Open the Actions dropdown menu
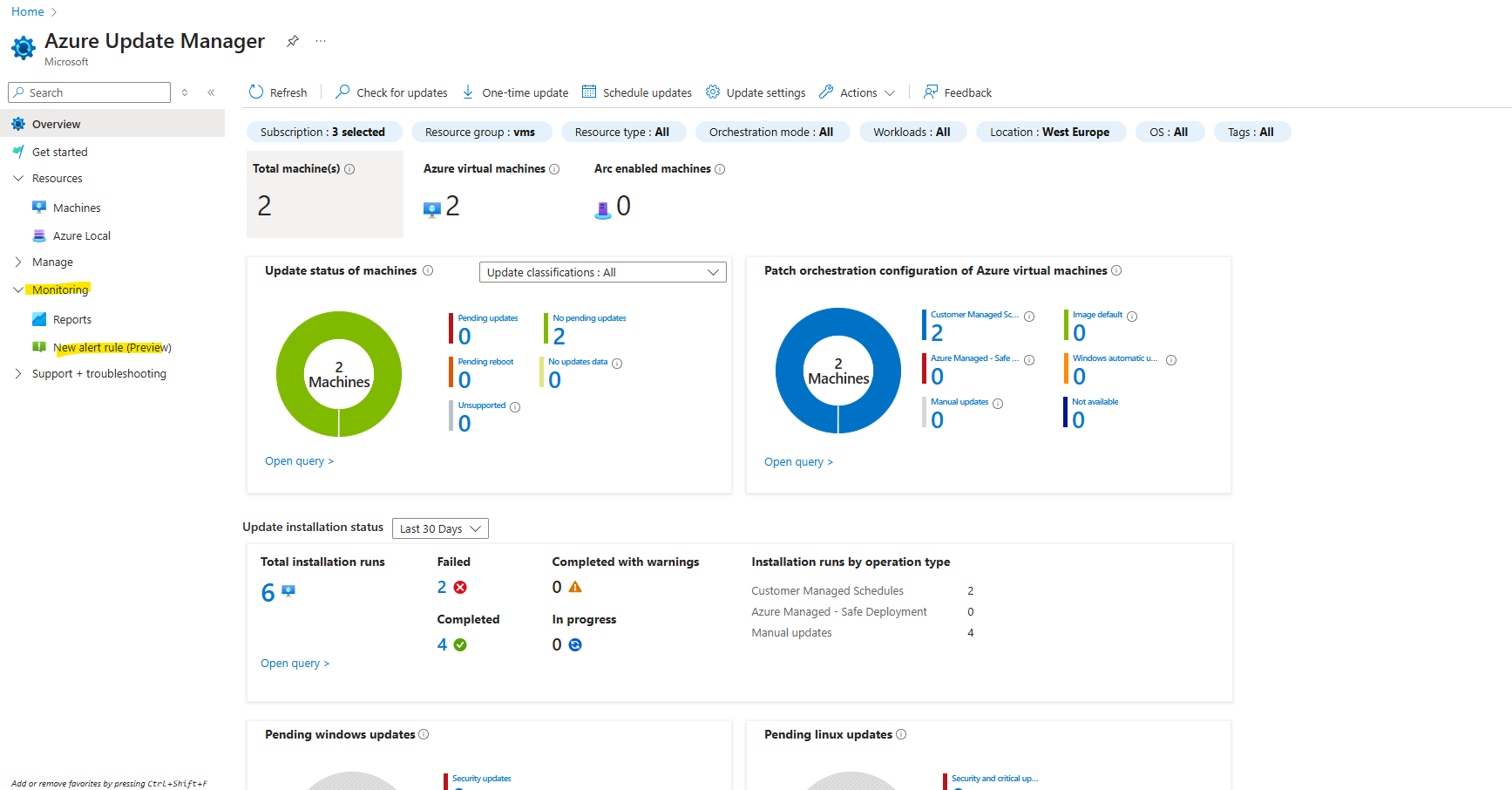The height and width of the screenshot is (790, 1512). click(x=858, y=92)
